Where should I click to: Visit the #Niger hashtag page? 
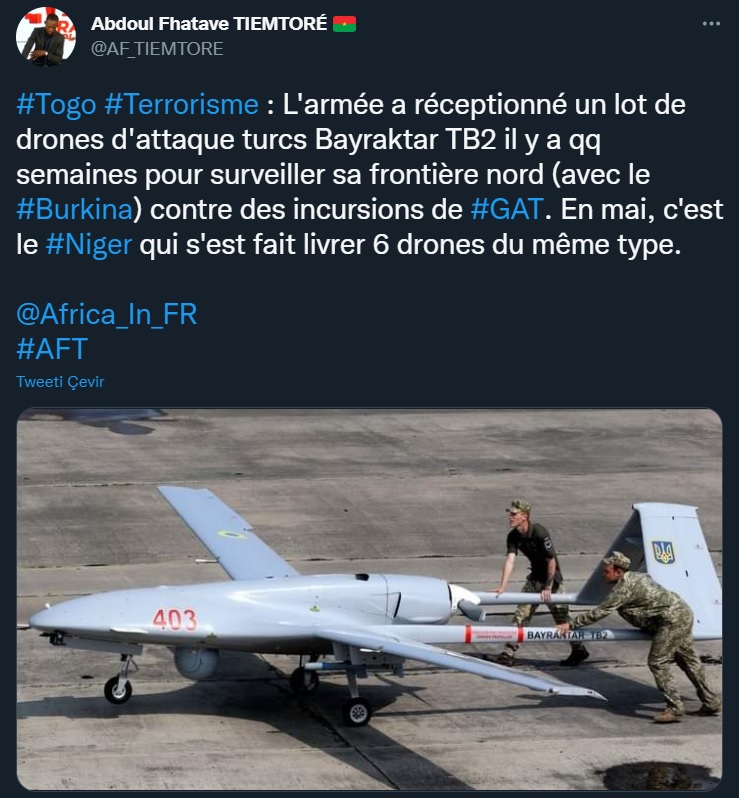pyautogui.click(x=89, y=245)
